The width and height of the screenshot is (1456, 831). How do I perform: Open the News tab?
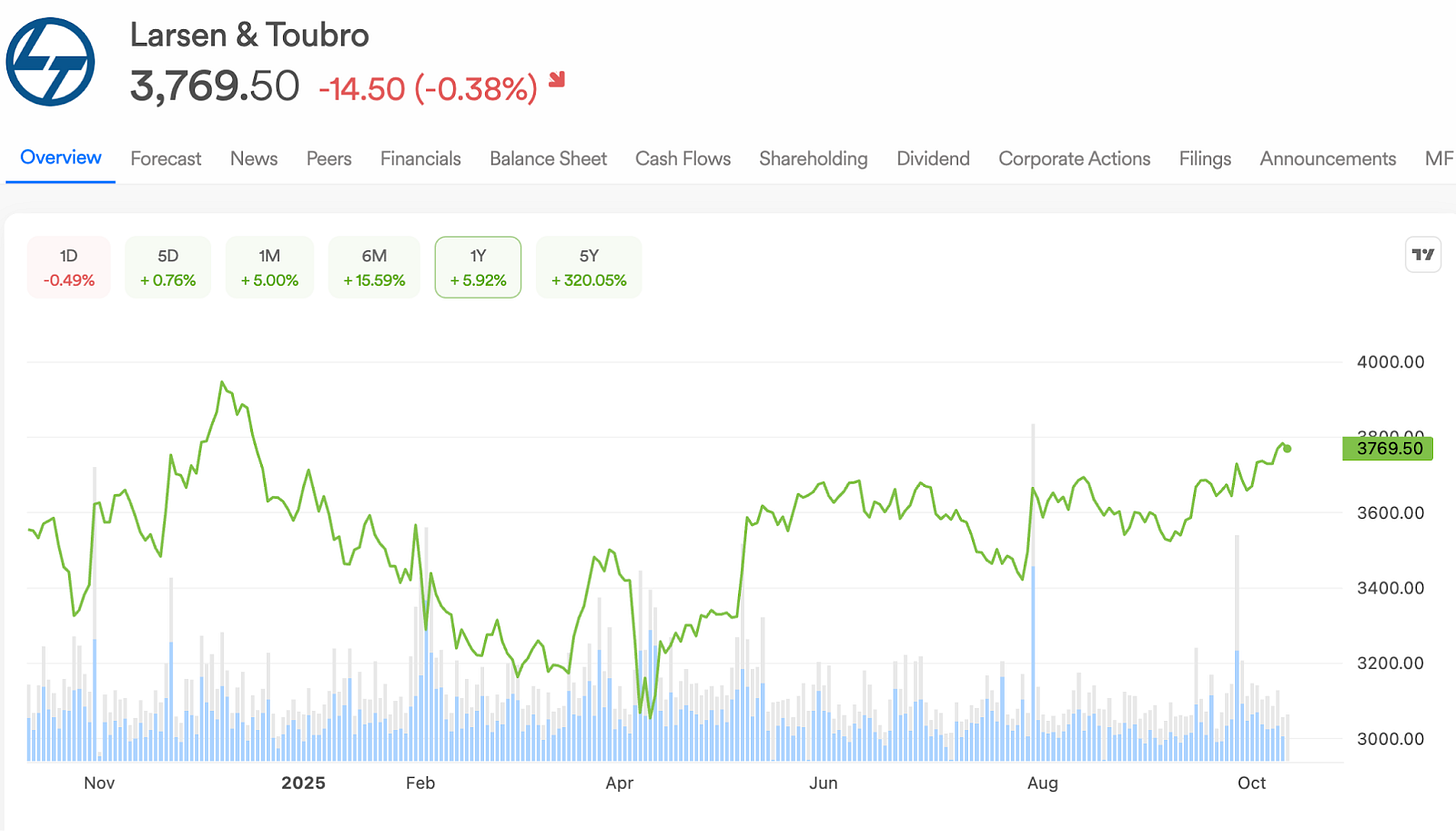(x=254, y=158)
